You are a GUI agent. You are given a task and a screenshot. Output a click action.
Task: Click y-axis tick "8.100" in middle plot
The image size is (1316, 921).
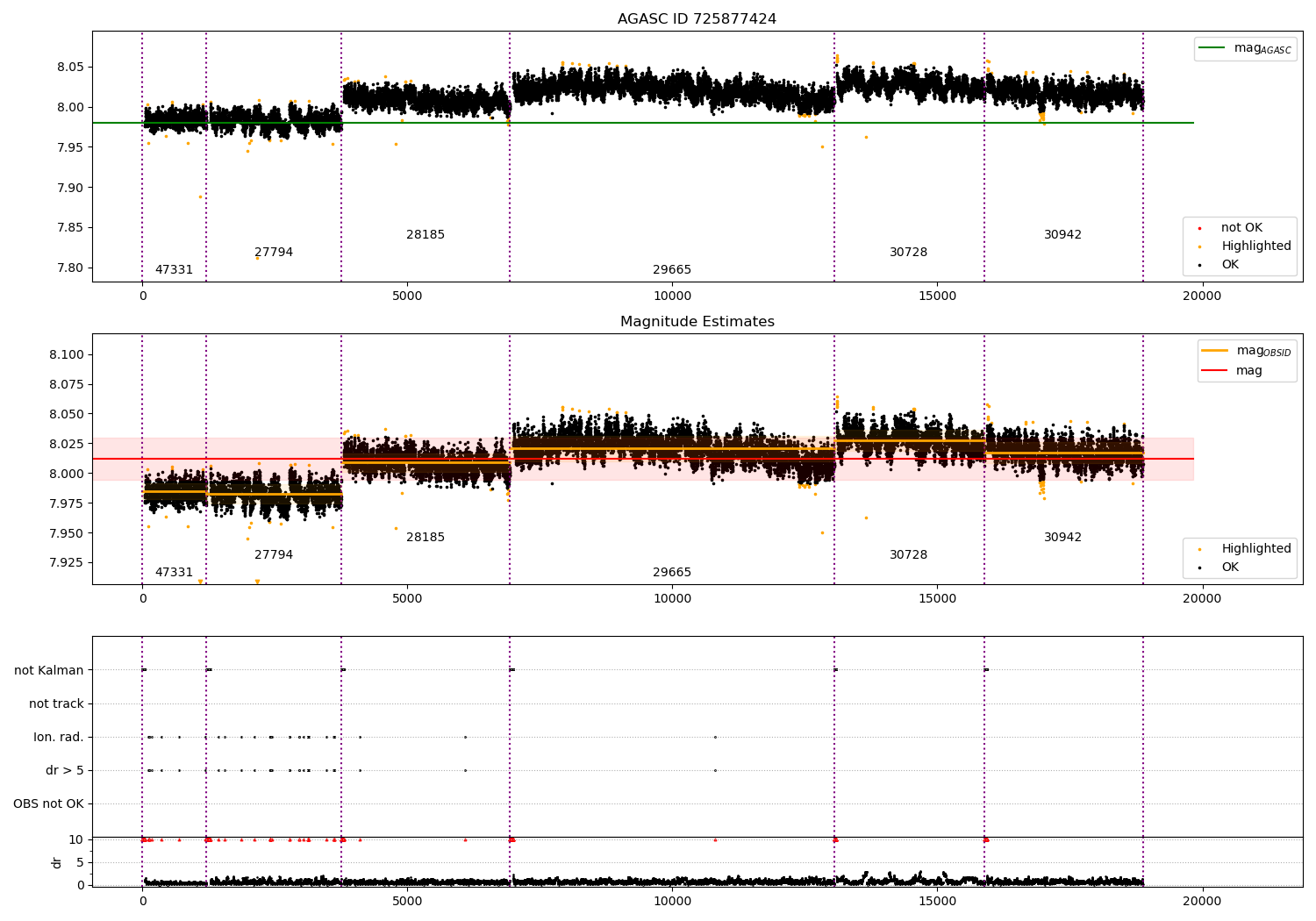point(68,355)
